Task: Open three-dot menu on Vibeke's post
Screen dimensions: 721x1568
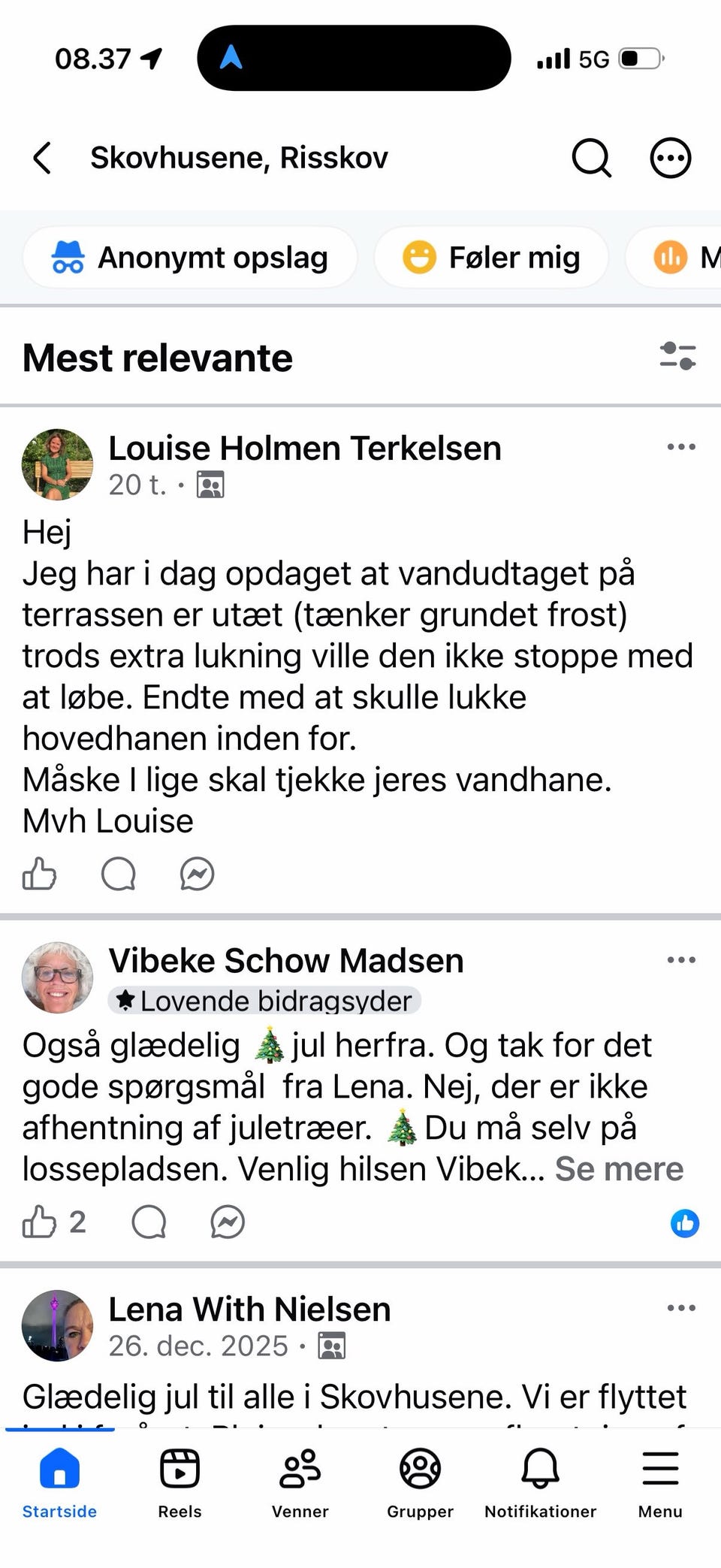Action: [x=680, y=960]
